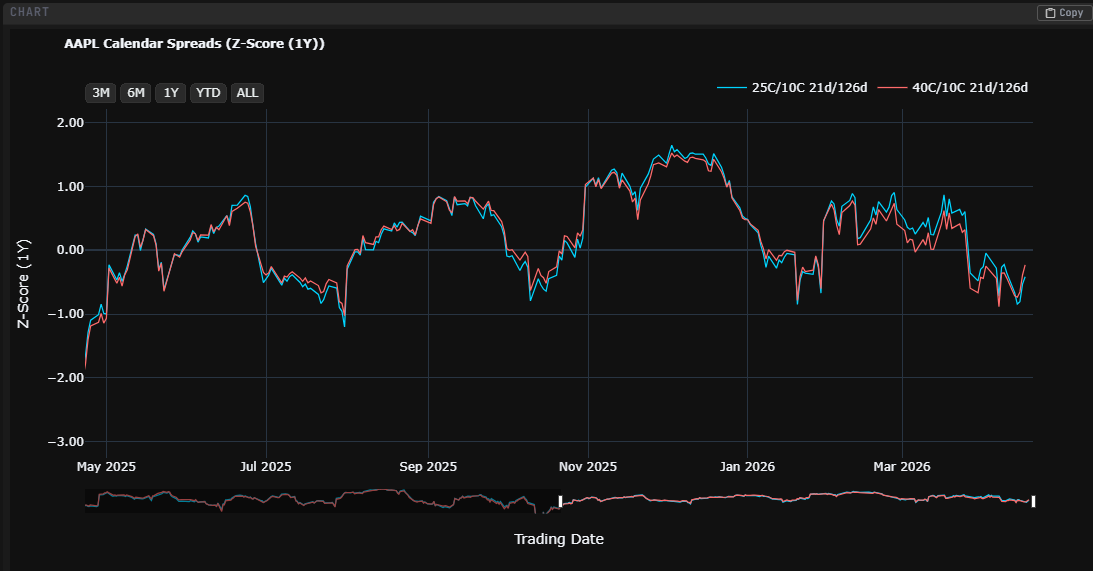The height and width of the screenshot is (571, 1093).
Task: Select the 1Y range button
Action: 171,93
